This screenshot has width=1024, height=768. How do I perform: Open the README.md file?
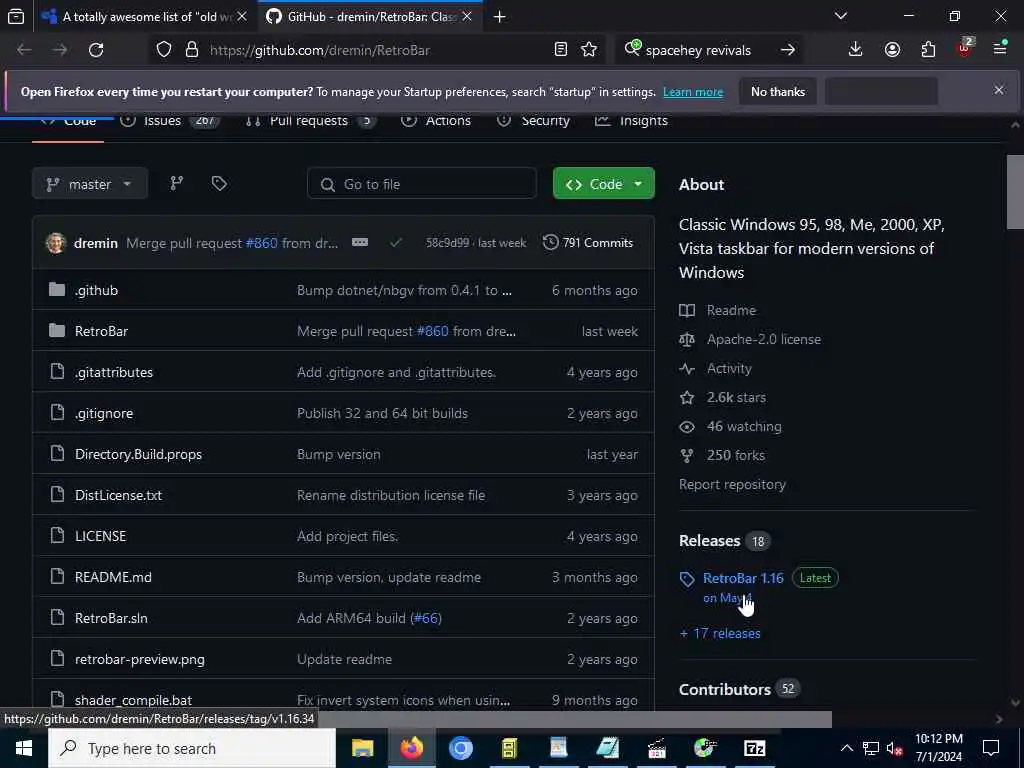(x=113, y=577)
